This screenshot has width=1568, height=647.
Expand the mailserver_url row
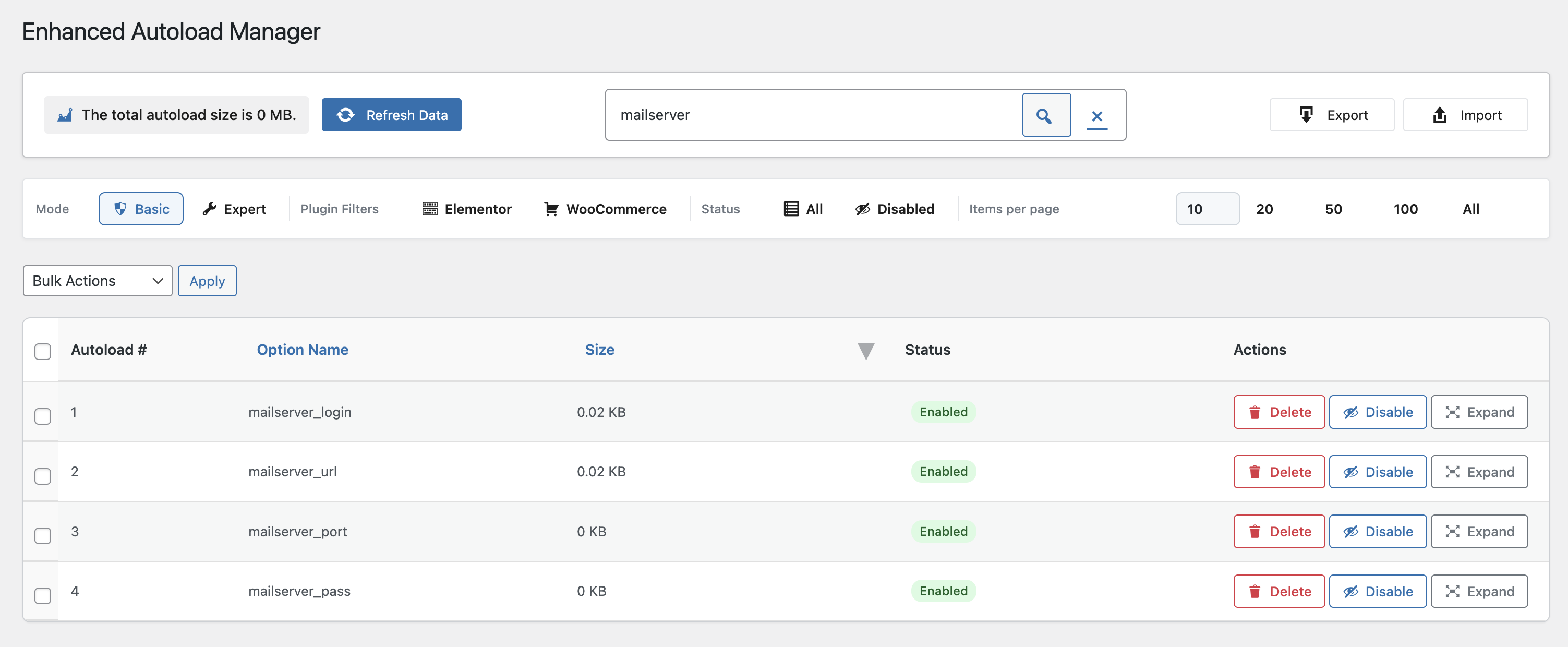[1479, 472]
